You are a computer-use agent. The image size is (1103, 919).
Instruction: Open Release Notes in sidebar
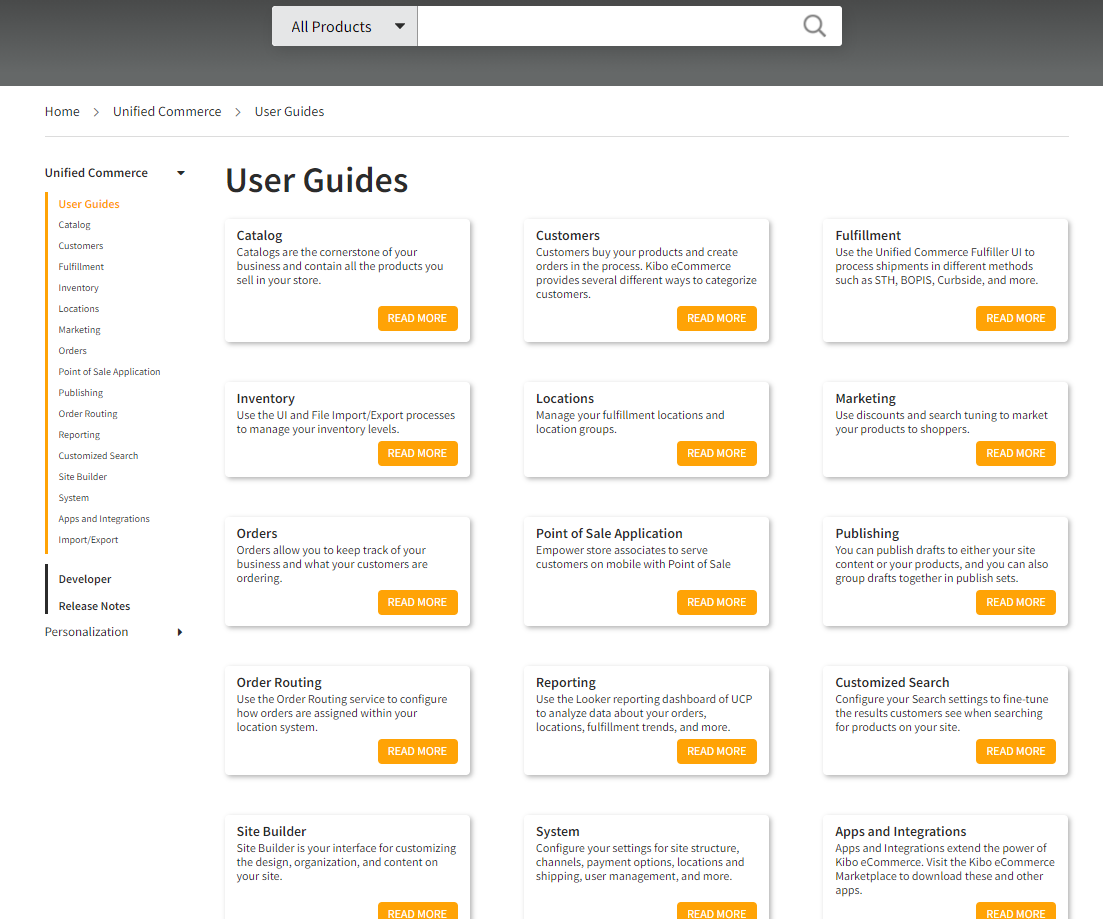pyautogui.click(x=94, y=606)
